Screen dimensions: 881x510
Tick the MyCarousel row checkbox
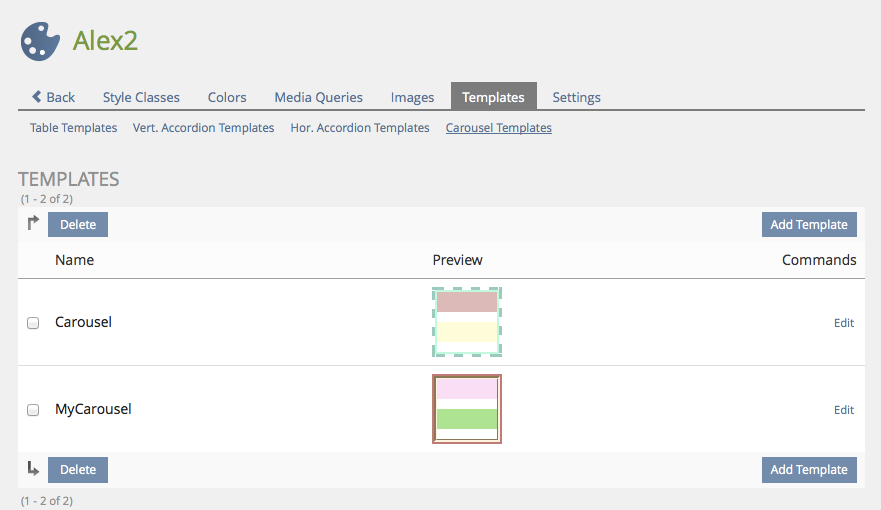click(x=33, y=410)
